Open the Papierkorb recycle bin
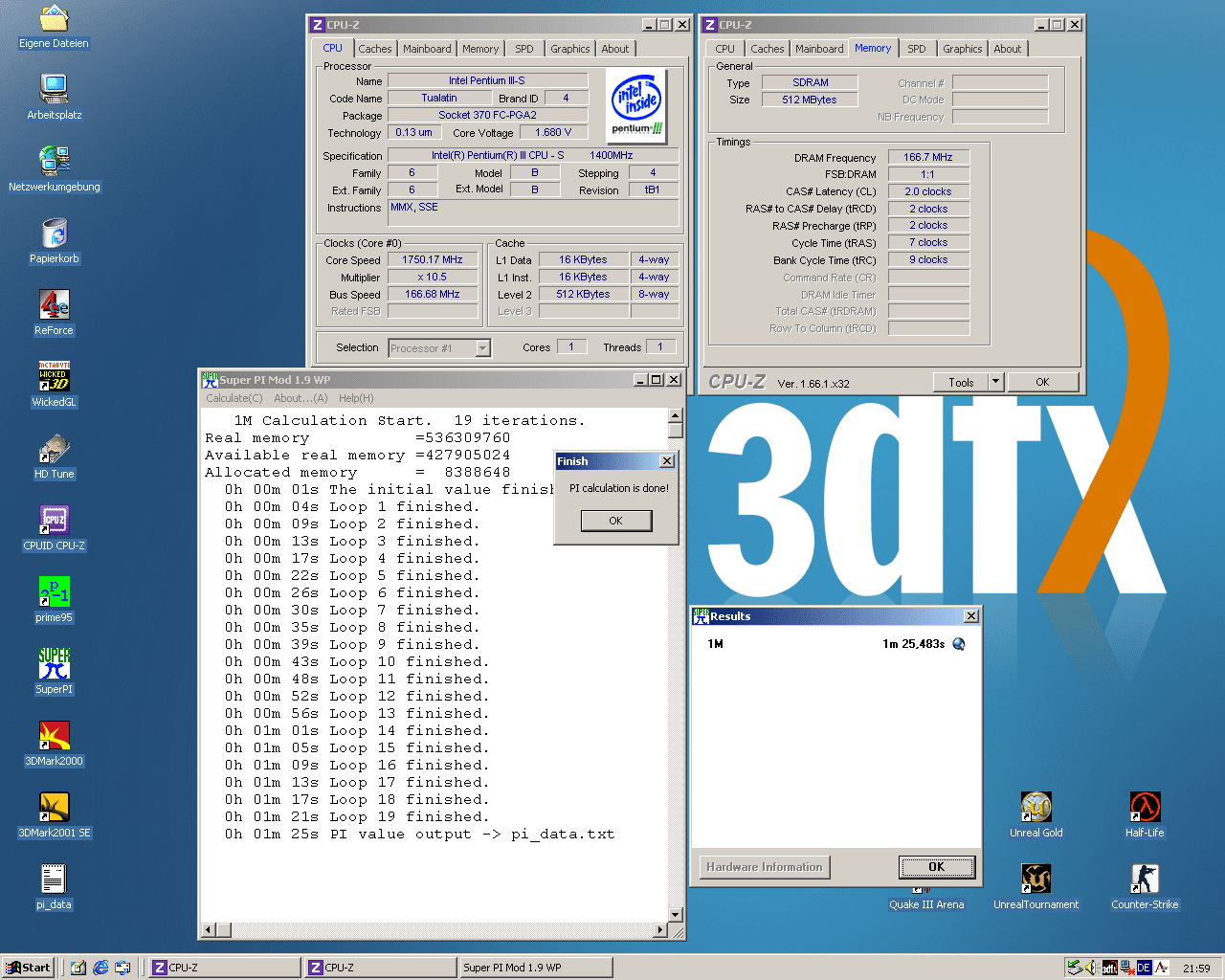Viewport: 1225px width, 980px height. pyautogui.click(x=55, y=240)
